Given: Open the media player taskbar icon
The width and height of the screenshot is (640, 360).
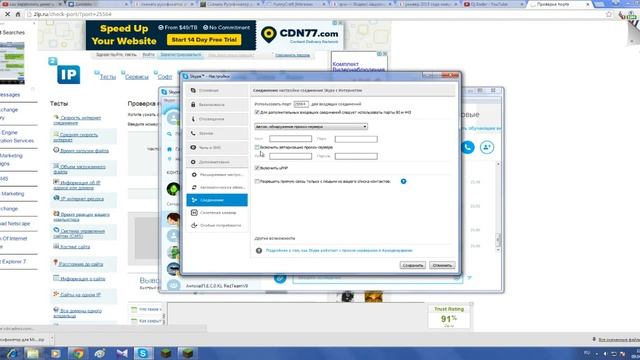Looking at the screenshot, I should tap(56, 353).
